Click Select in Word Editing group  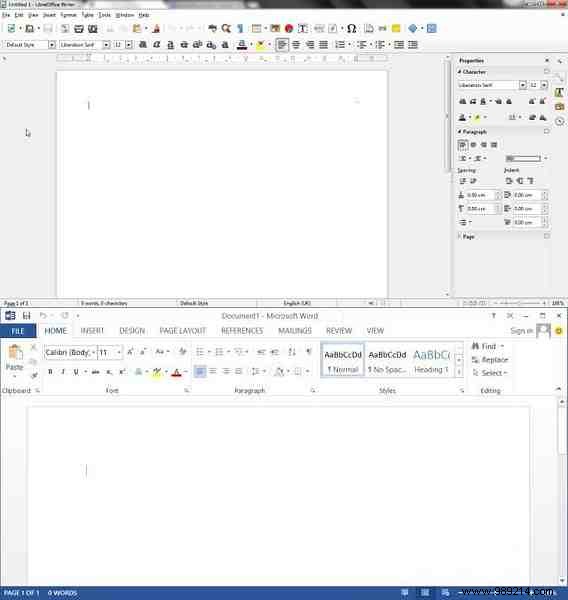coord(489,373)
